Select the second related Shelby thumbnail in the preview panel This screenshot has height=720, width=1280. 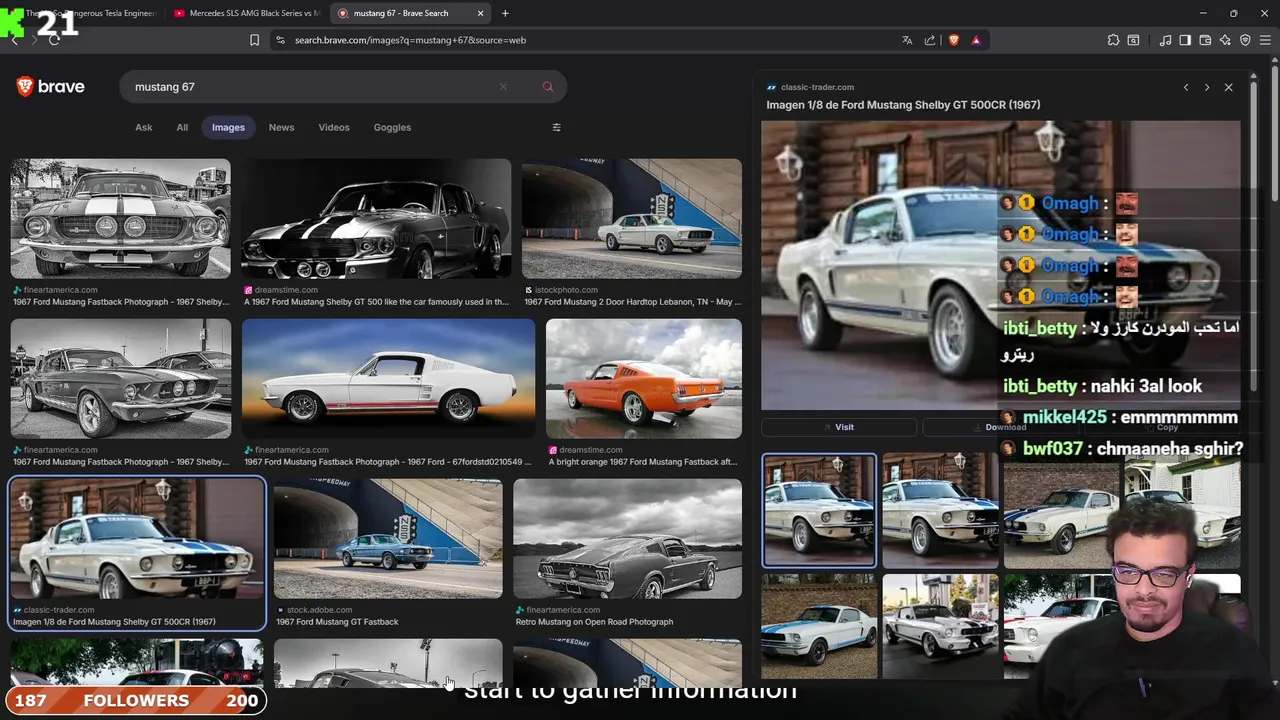[940, 510]
